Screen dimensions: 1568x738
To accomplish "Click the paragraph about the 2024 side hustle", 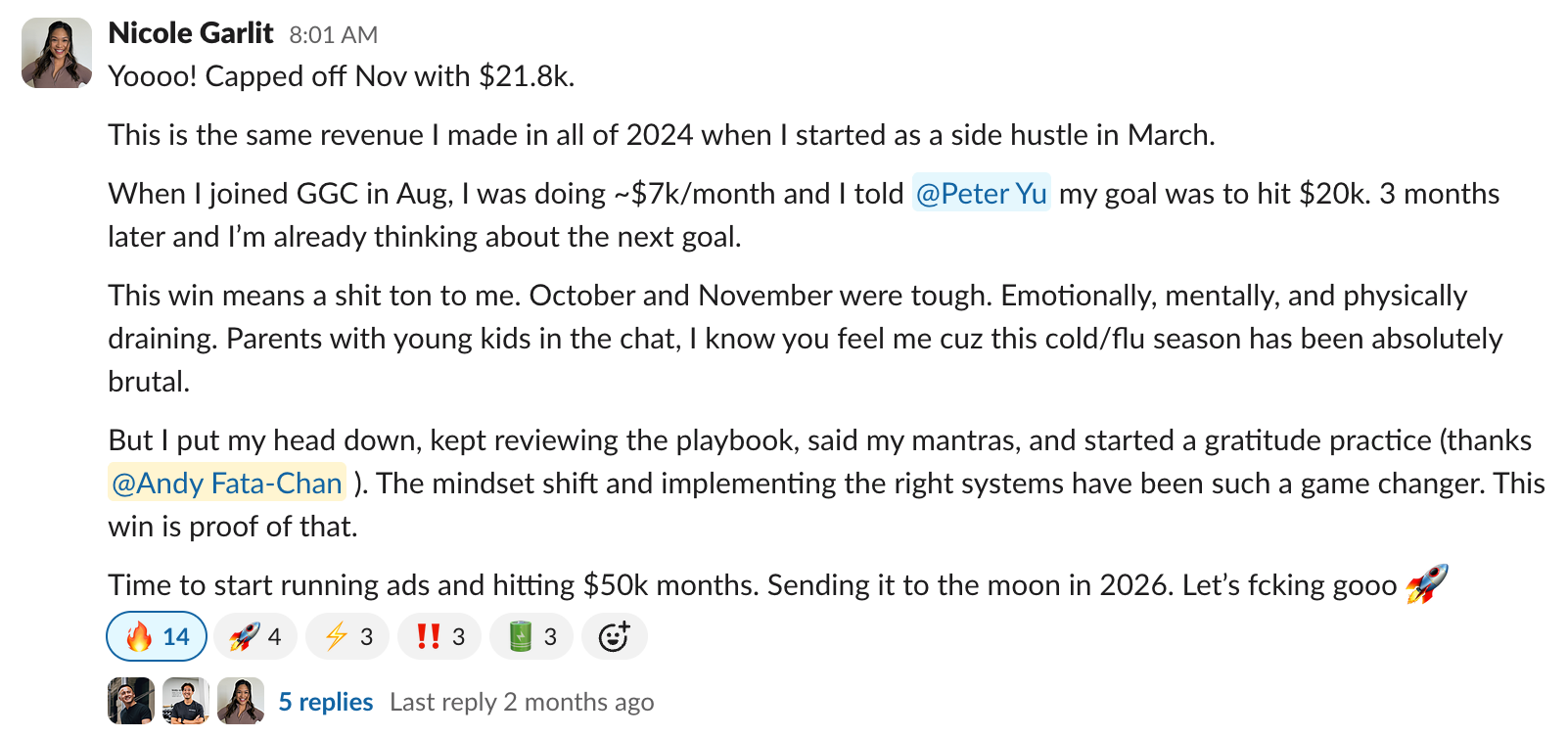I will coord(661,135).
